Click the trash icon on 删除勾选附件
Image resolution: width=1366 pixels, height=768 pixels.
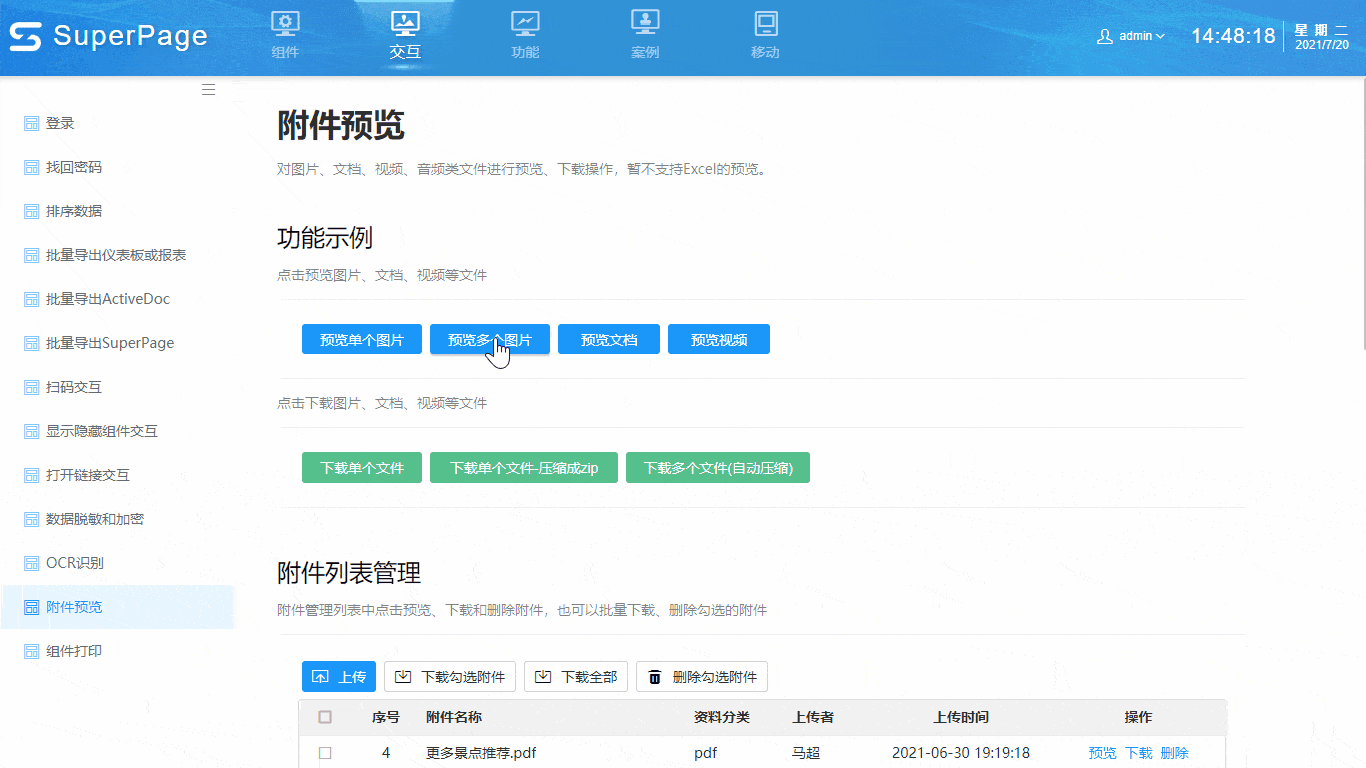click(656, 676)
